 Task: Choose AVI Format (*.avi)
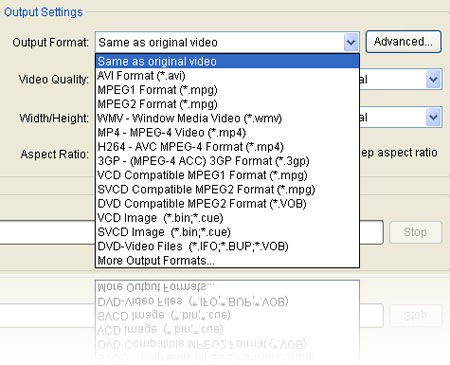click(227, 76)
